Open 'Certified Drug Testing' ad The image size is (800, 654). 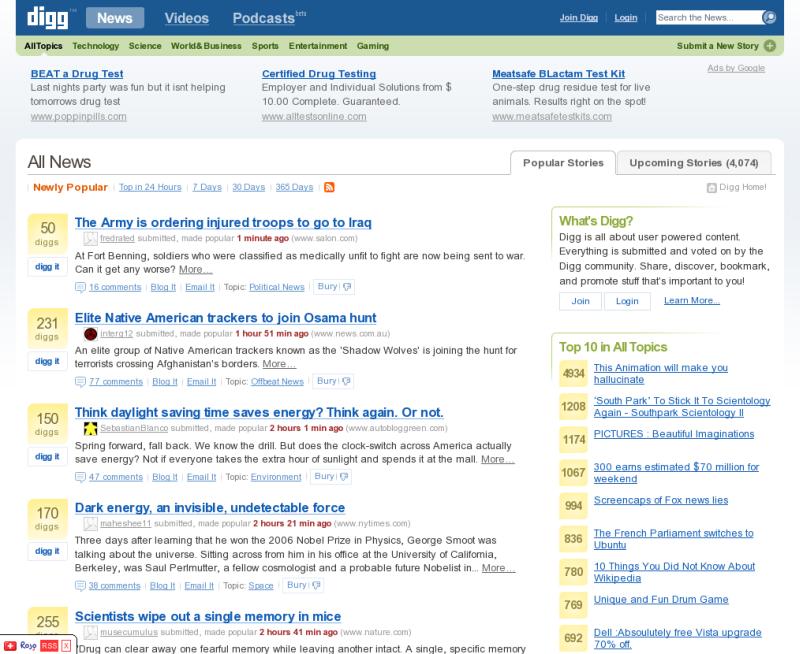[x=319, y=73]
